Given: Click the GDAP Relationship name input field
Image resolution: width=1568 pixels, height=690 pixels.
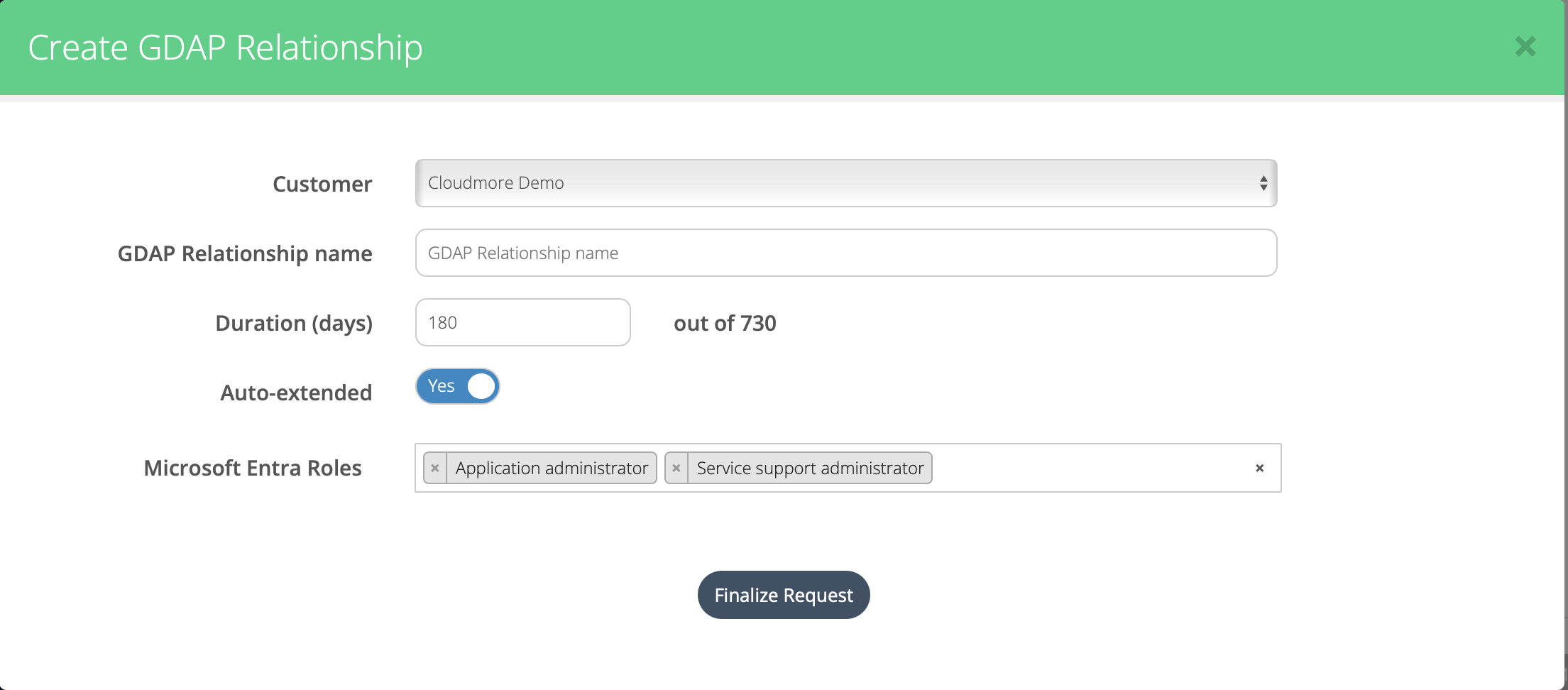Looking at the screenshot, I should click(846, 253).
